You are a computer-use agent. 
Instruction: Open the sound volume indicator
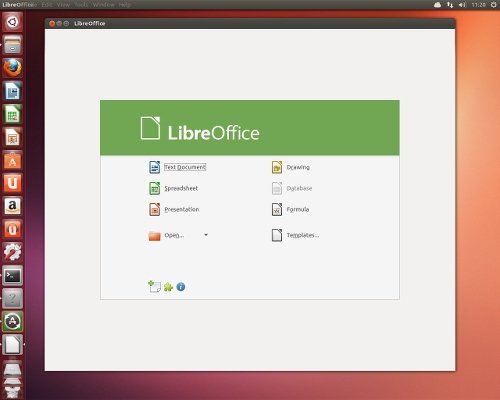462,5
